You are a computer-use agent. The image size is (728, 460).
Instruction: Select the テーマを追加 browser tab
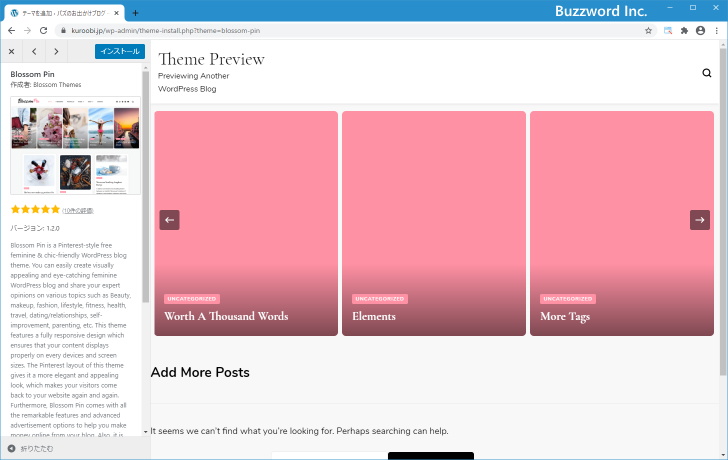tap(65, 13)
